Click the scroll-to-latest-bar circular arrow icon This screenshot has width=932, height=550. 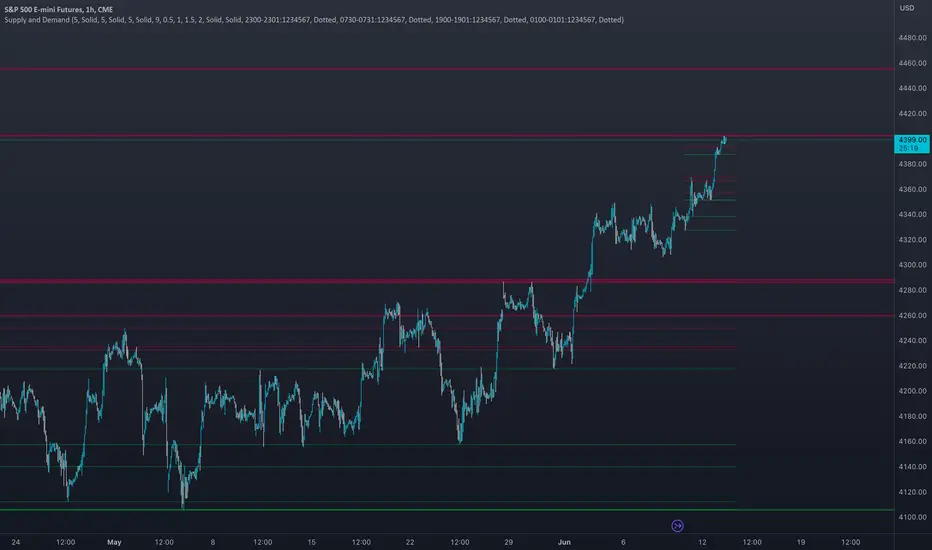(677, 526)
